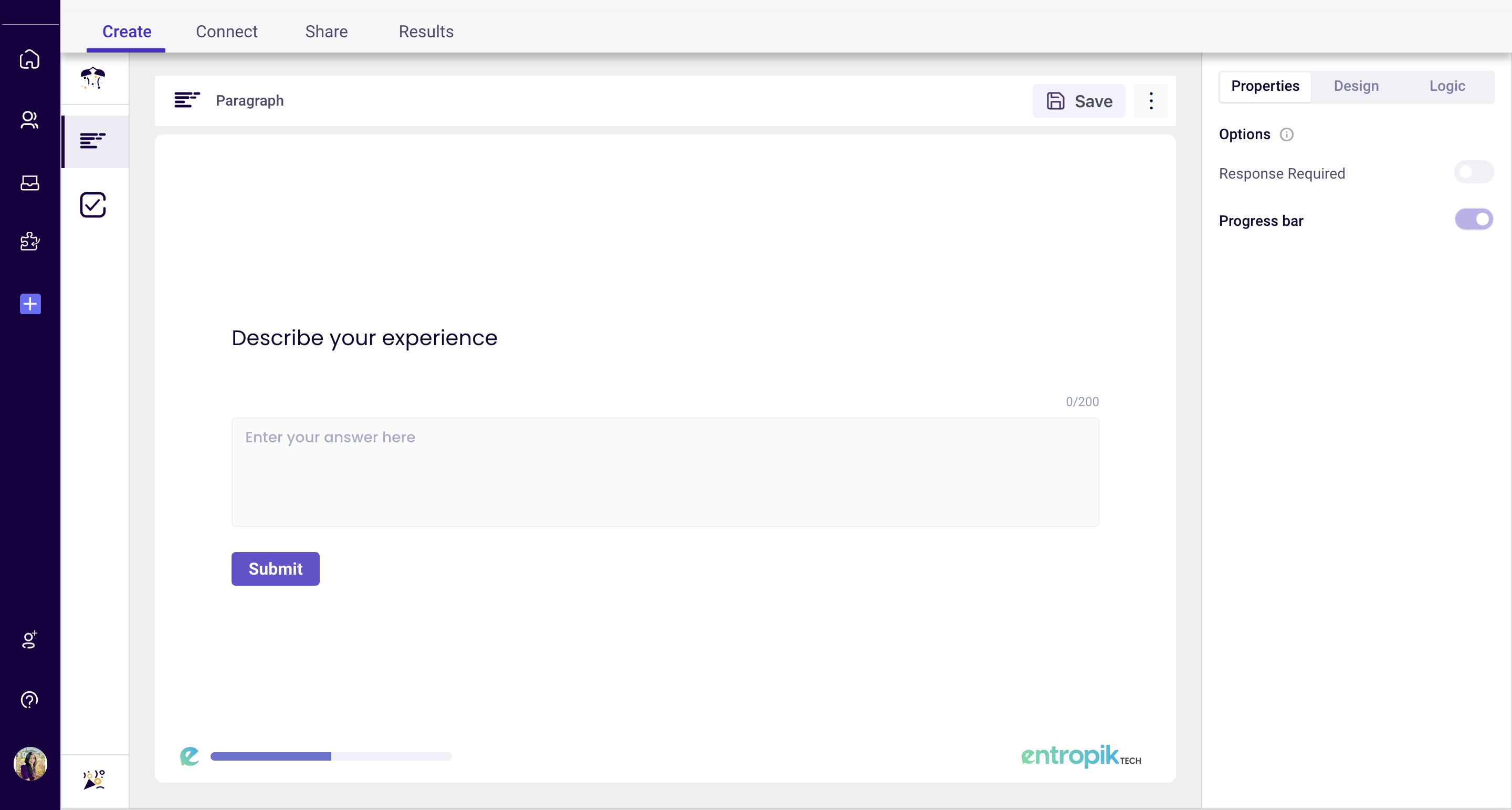Open the inbox tray icon in sidebar
This screenshot has height=810, width=1512.
[x=29, y=183]
